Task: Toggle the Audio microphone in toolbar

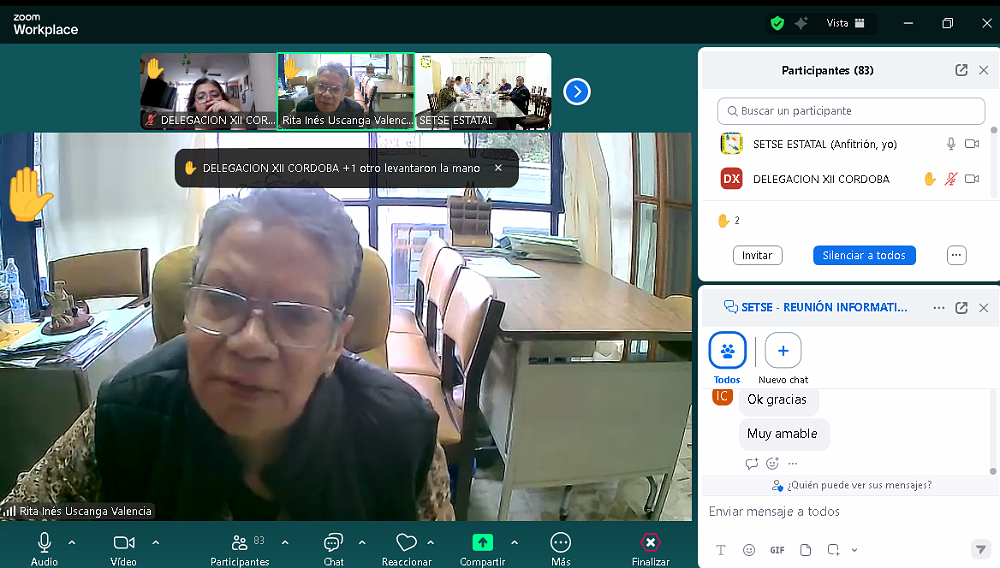Action: click(44, 542)
